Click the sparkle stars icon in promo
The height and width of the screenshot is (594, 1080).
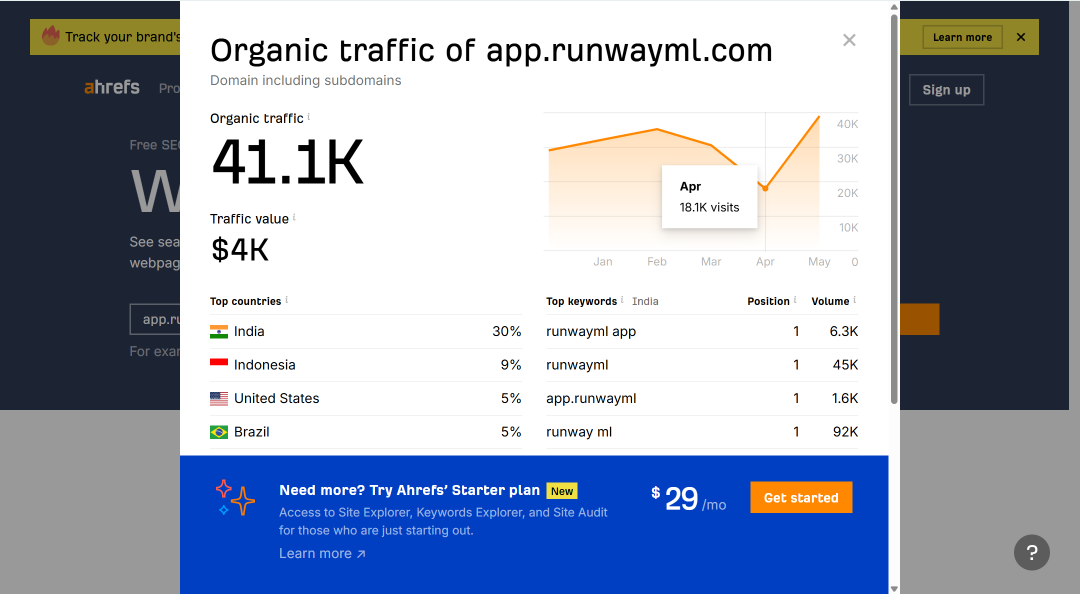[x=234, y=498]
